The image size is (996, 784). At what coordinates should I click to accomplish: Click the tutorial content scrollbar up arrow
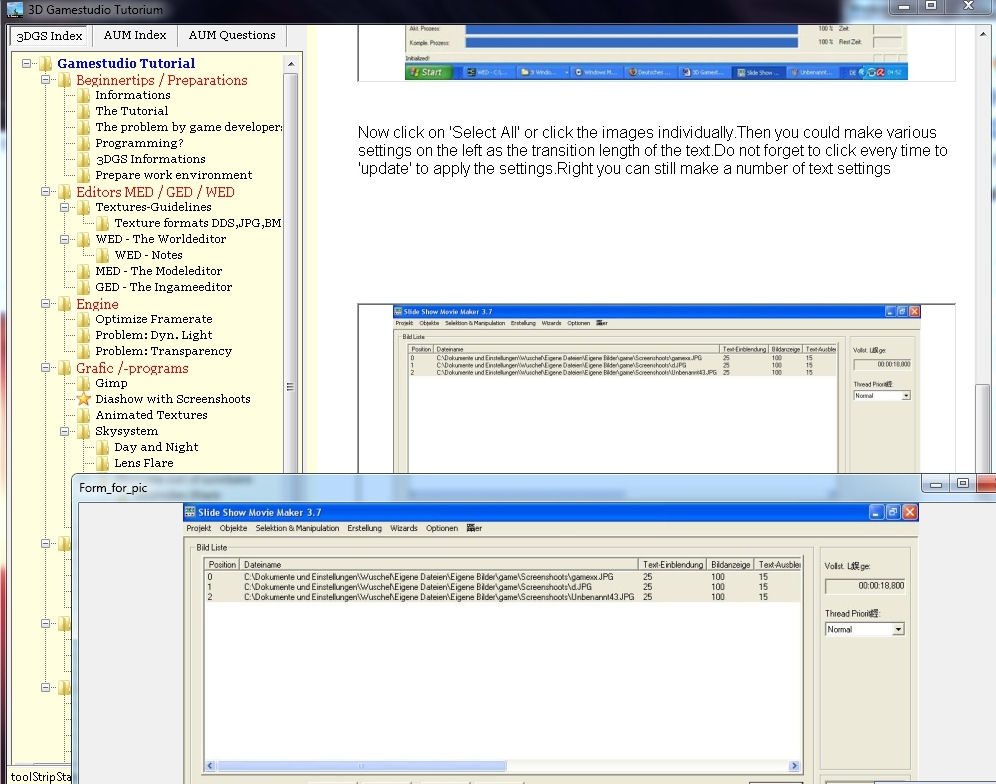[984, 34]
